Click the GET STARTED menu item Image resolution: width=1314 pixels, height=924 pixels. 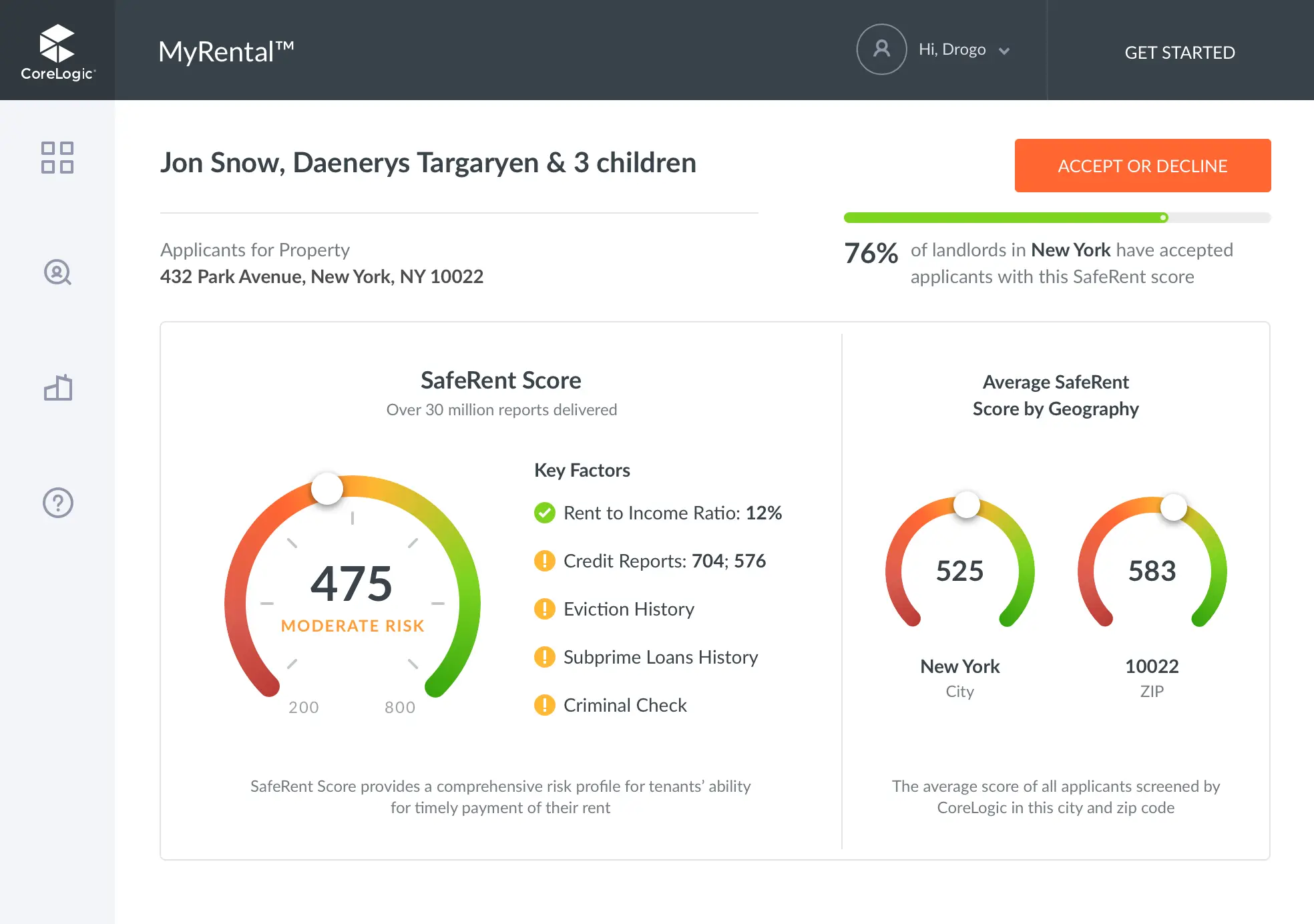click(1179, 52)
